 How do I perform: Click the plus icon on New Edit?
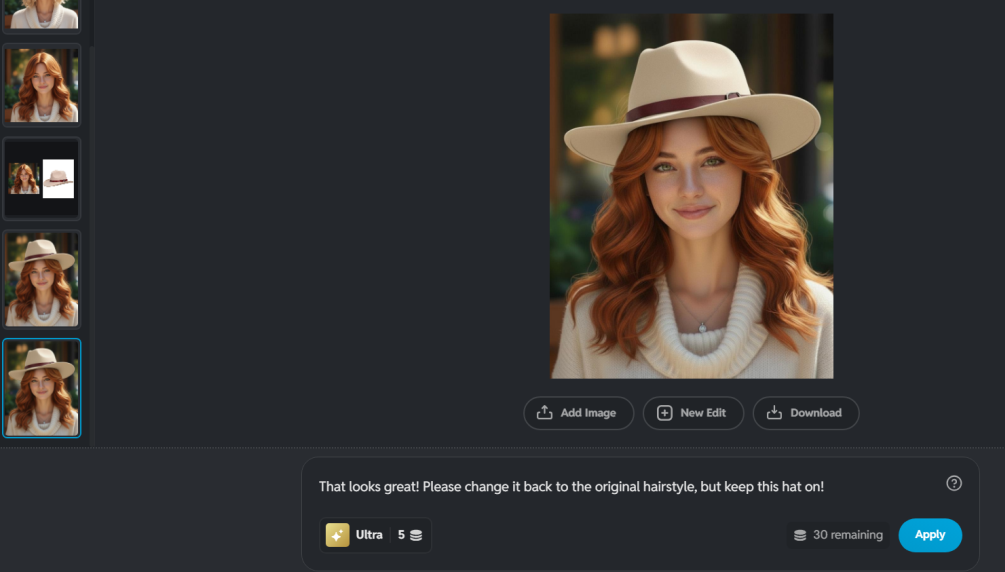coord(665,413)
